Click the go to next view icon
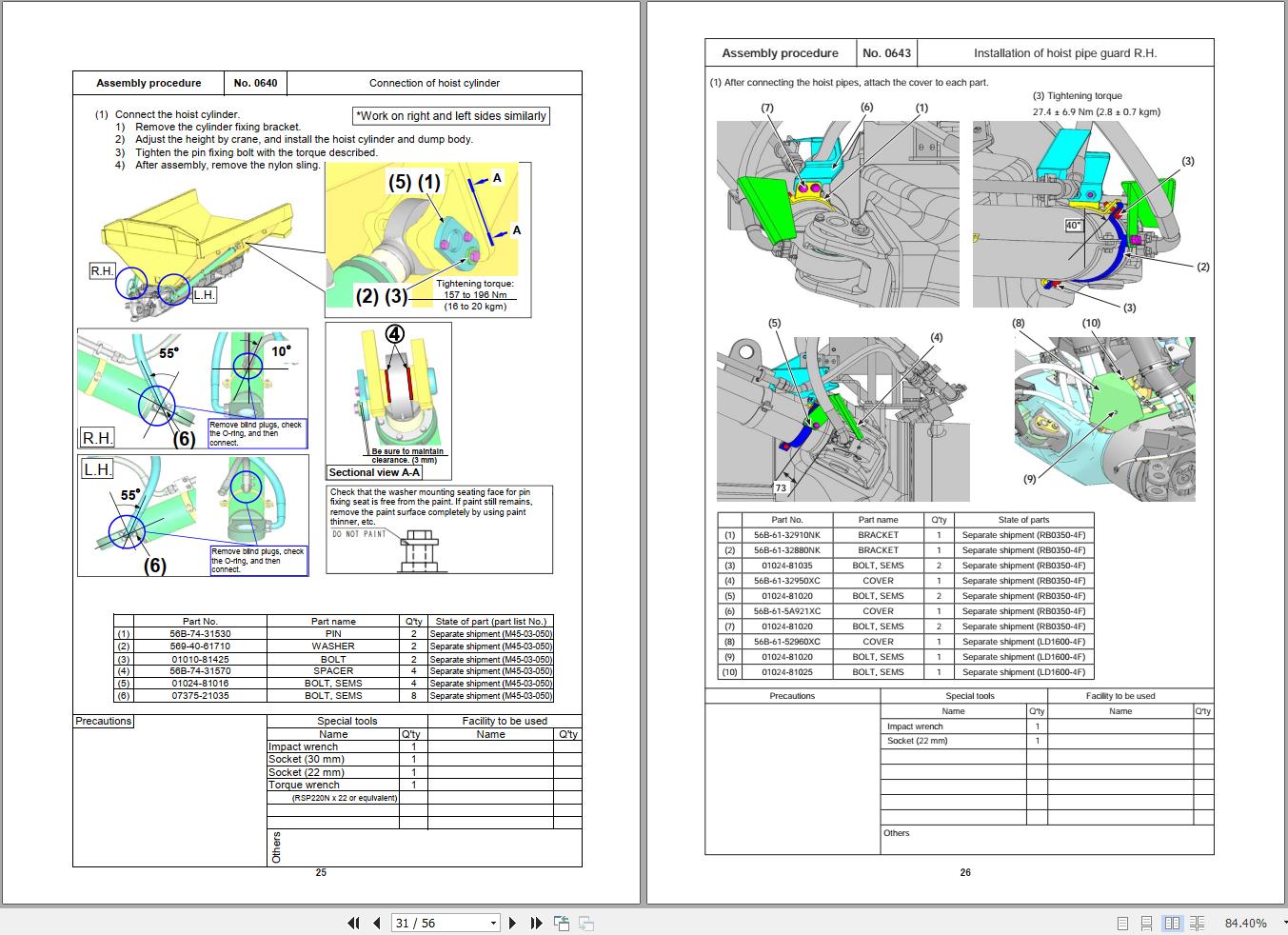This screenshot has width=1288, height=935. coord(586,923)
